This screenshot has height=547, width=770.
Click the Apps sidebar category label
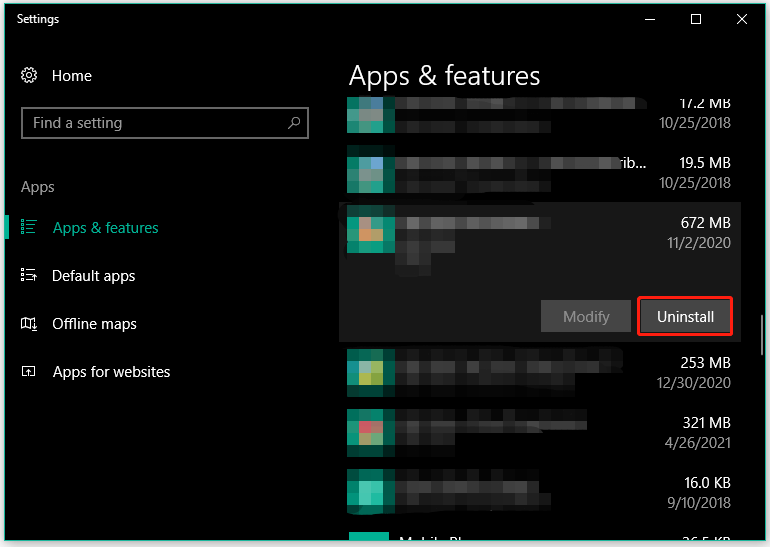click(37, 187)
